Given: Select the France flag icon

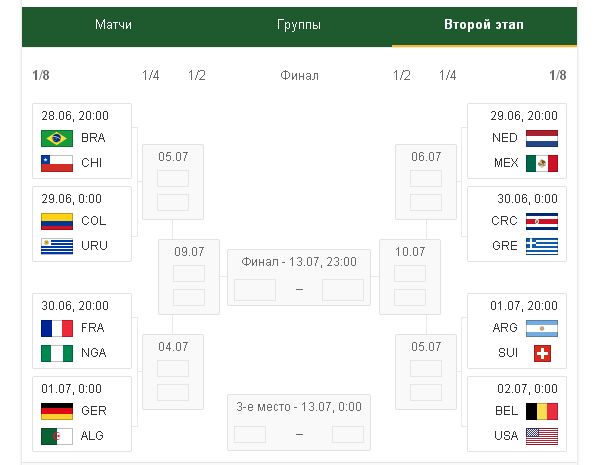Looking at the screenshot, I should pyautogui.click(x=57, y=328).
